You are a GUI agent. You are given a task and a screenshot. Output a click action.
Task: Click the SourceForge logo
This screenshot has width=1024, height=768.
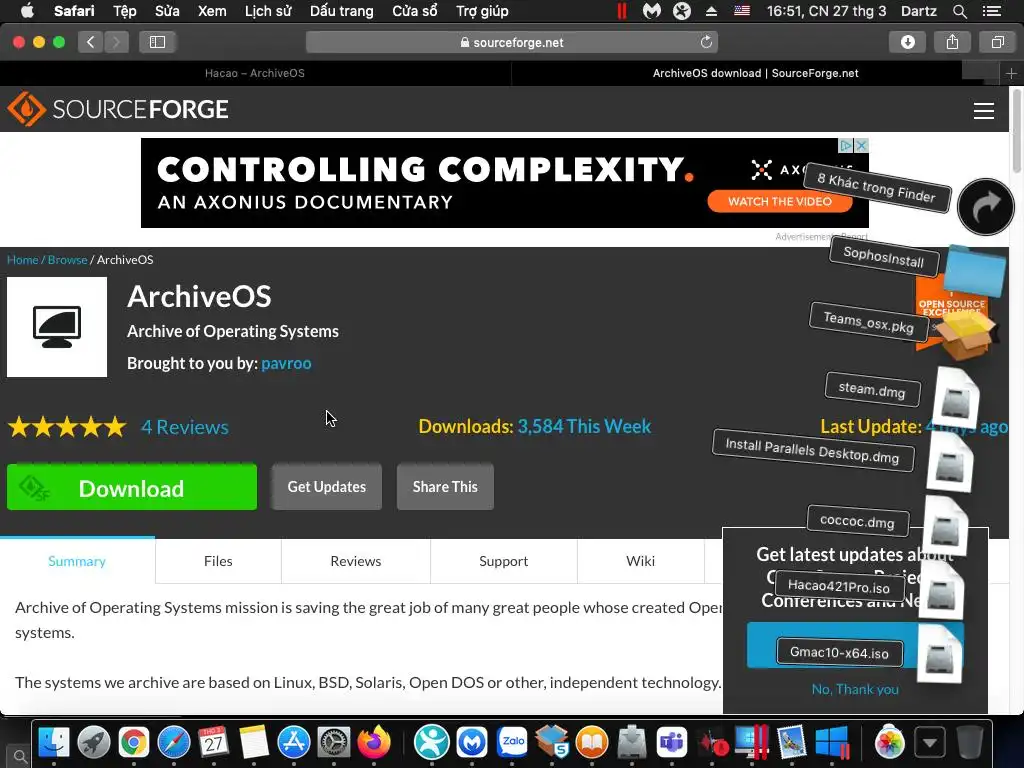[118, 109]
